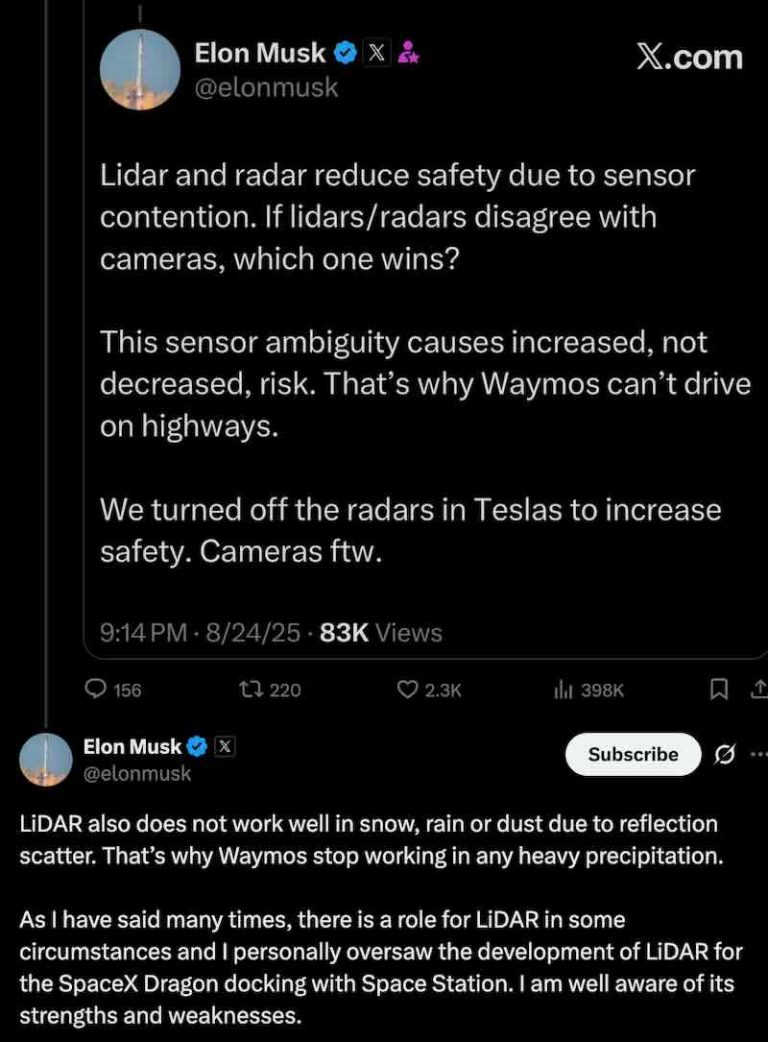Click the pink subscriber icon near Elon Musk's name
The width and height of the screenshot is (768, 1042).
409,51
